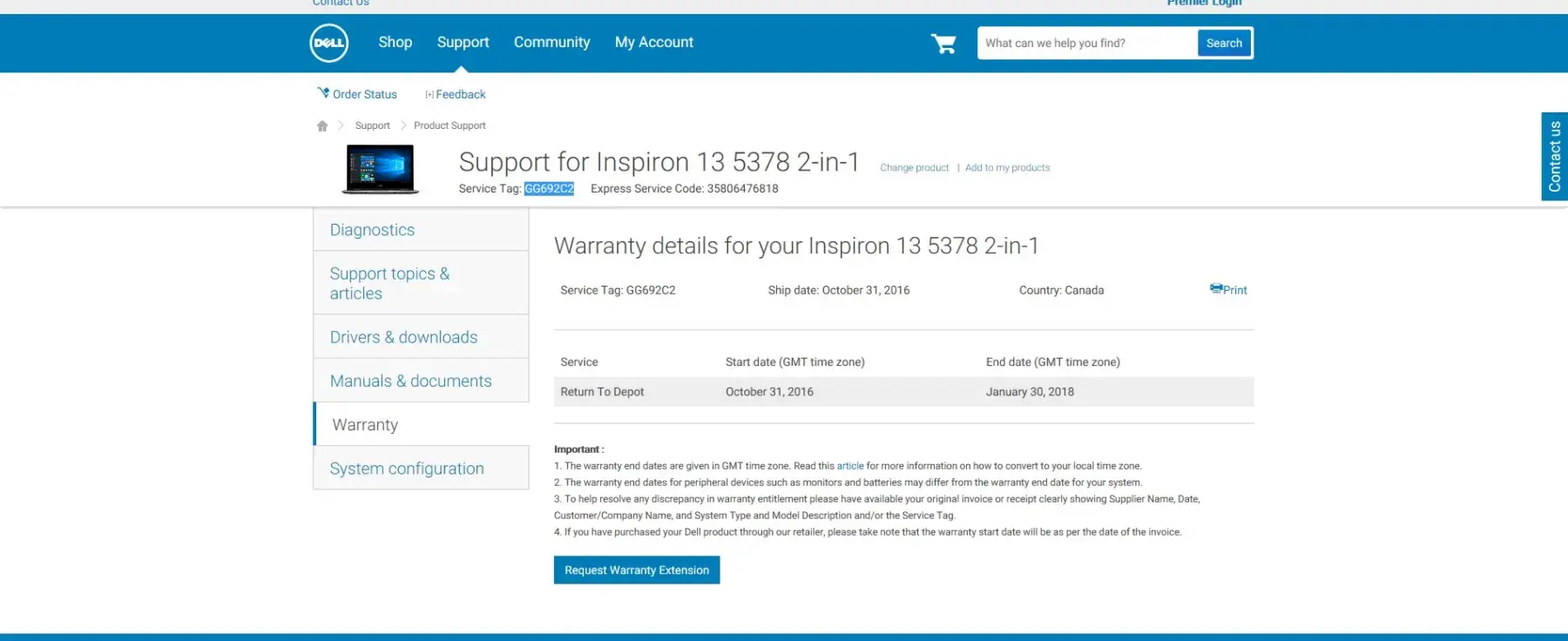Click the Dell logo icon
The height and width of the screenshot is (641, 1568).
328,43
